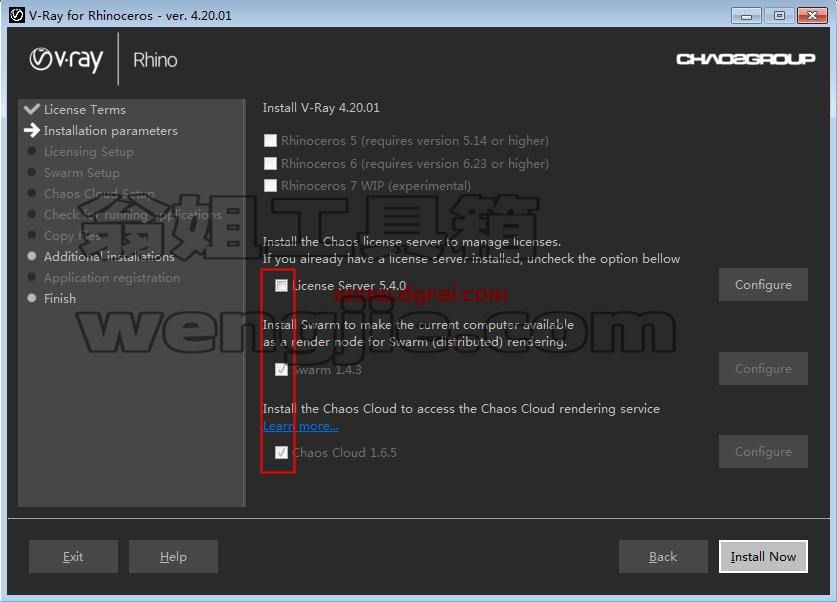Click the License Terms checkmark icon
The height and width of the screenshot is (602, 837).
[x=32, y=109]
